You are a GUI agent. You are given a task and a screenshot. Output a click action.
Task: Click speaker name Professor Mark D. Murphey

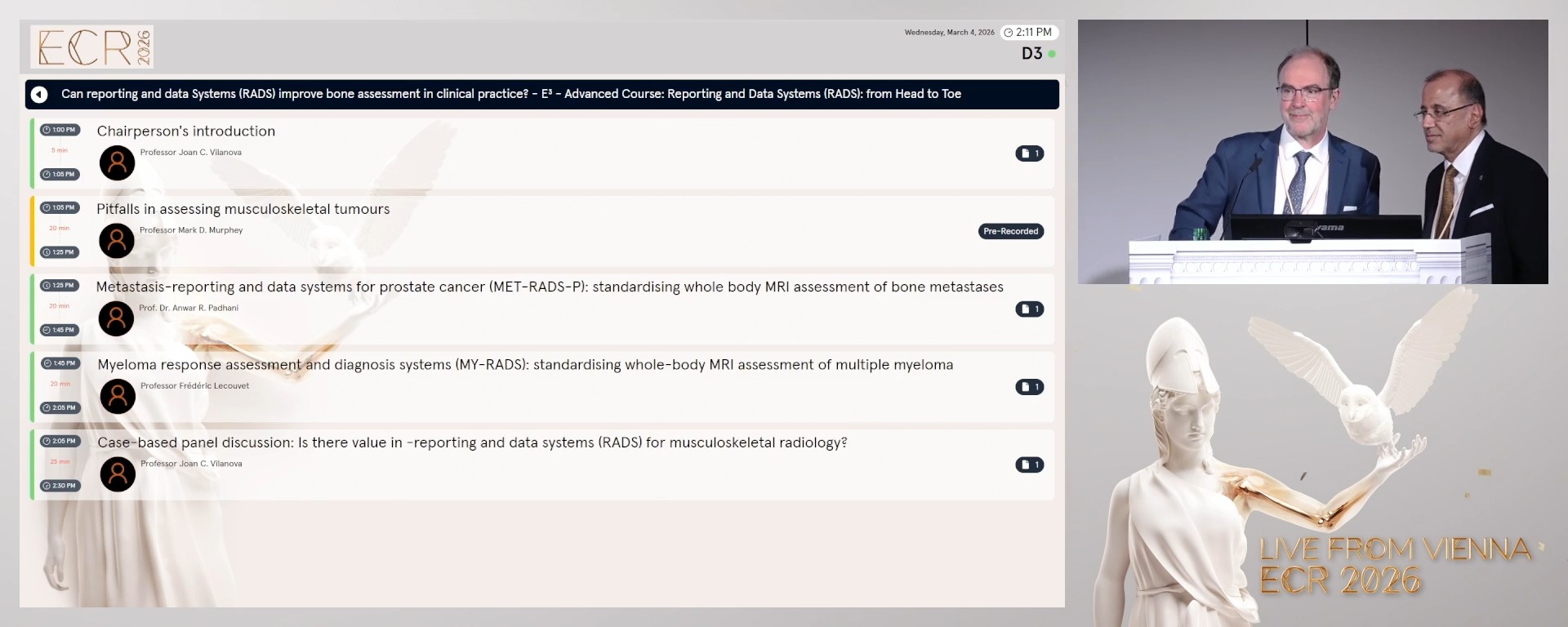tap(191, 230)
